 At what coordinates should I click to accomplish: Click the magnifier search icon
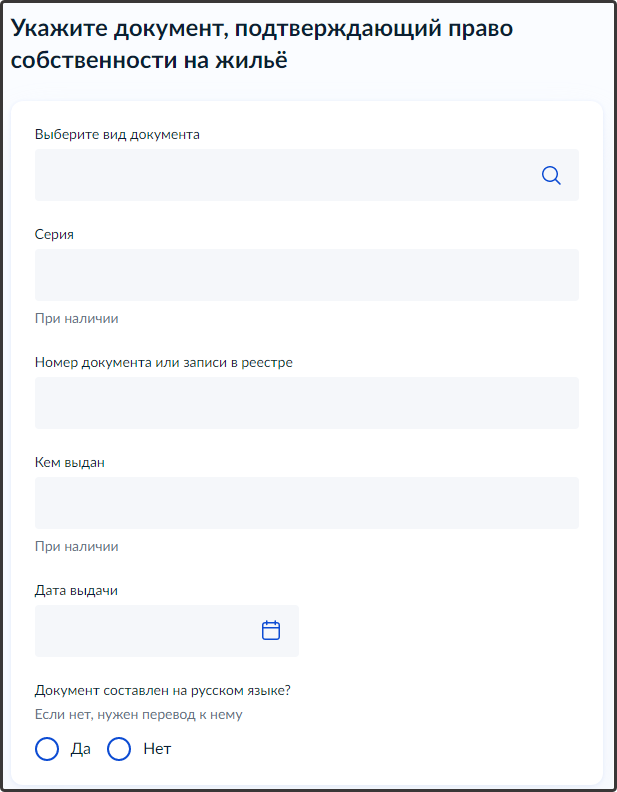[x=551, y=175]
